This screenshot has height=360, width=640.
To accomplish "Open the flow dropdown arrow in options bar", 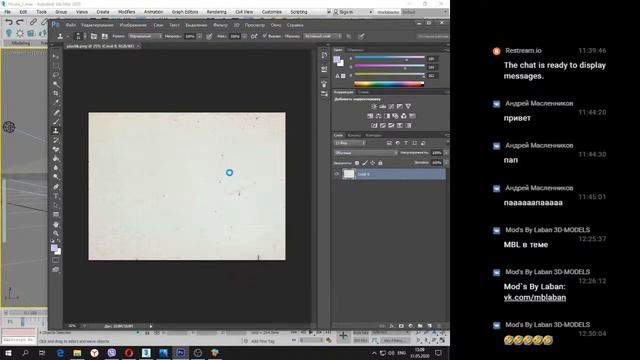I will click(x=244, y=36).
